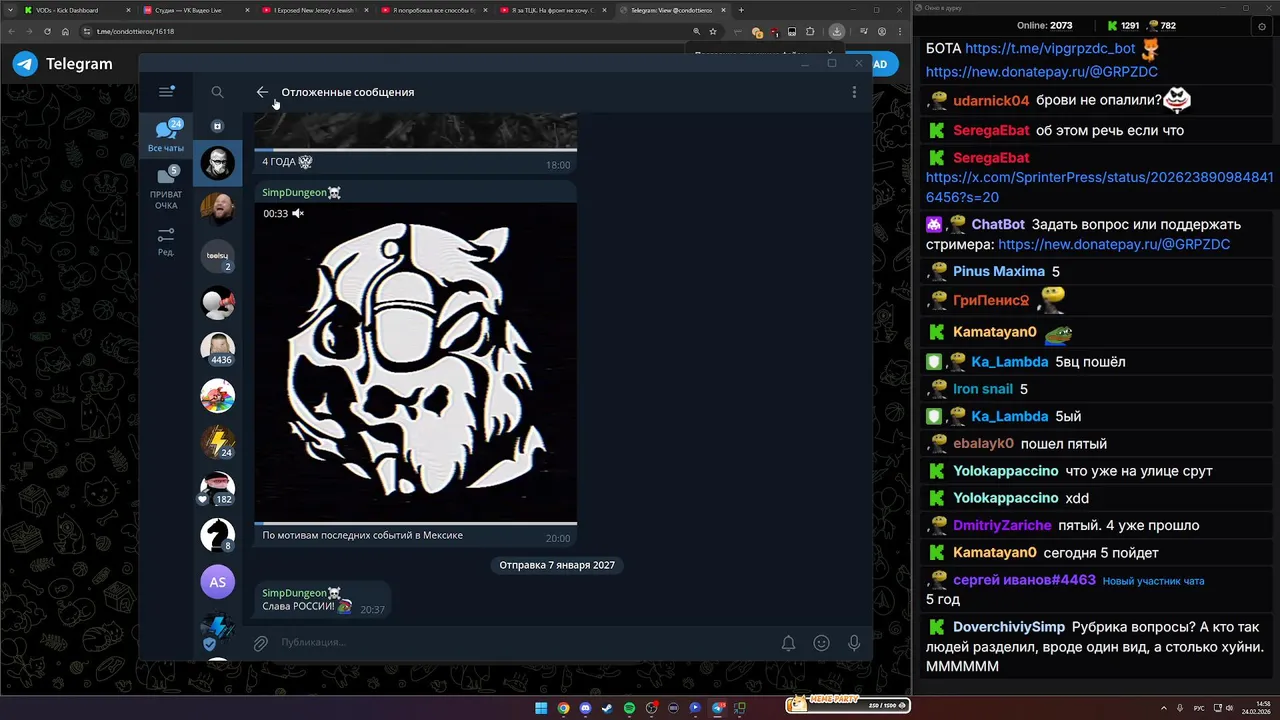
Task: Go back from Отложенные сообщения
Action: (262, 92)
